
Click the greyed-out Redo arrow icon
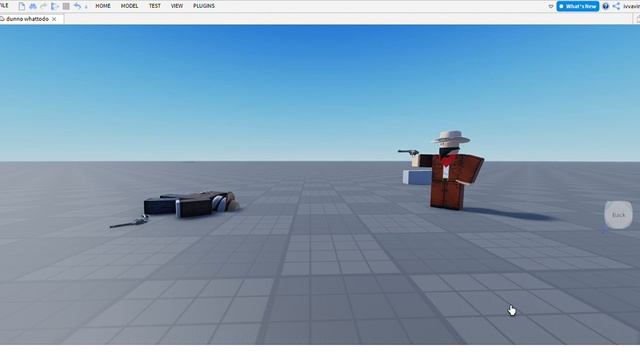tap(43, 6)
